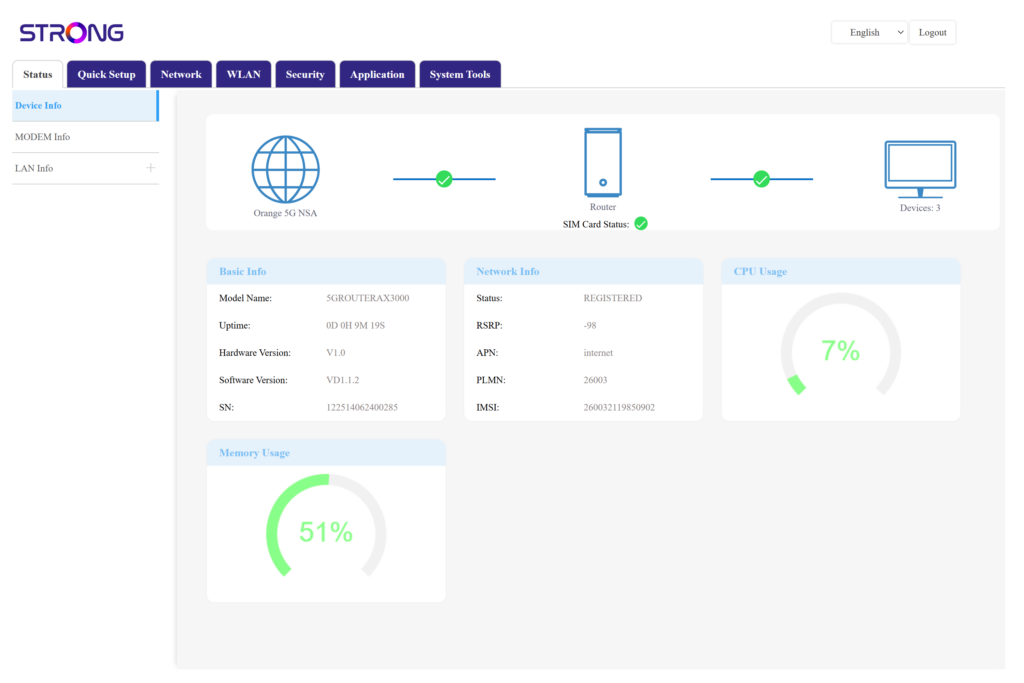Click the Memory Usage 51% gauge
1024x683 pixels.
coord(326,533)
